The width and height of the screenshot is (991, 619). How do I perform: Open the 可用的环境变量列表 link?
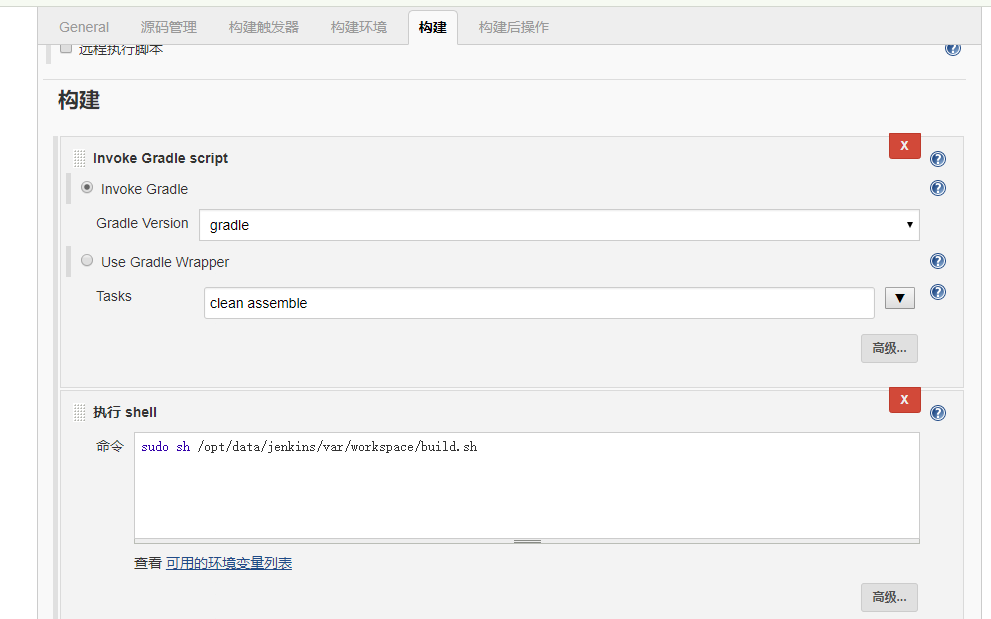click(229, 563)
